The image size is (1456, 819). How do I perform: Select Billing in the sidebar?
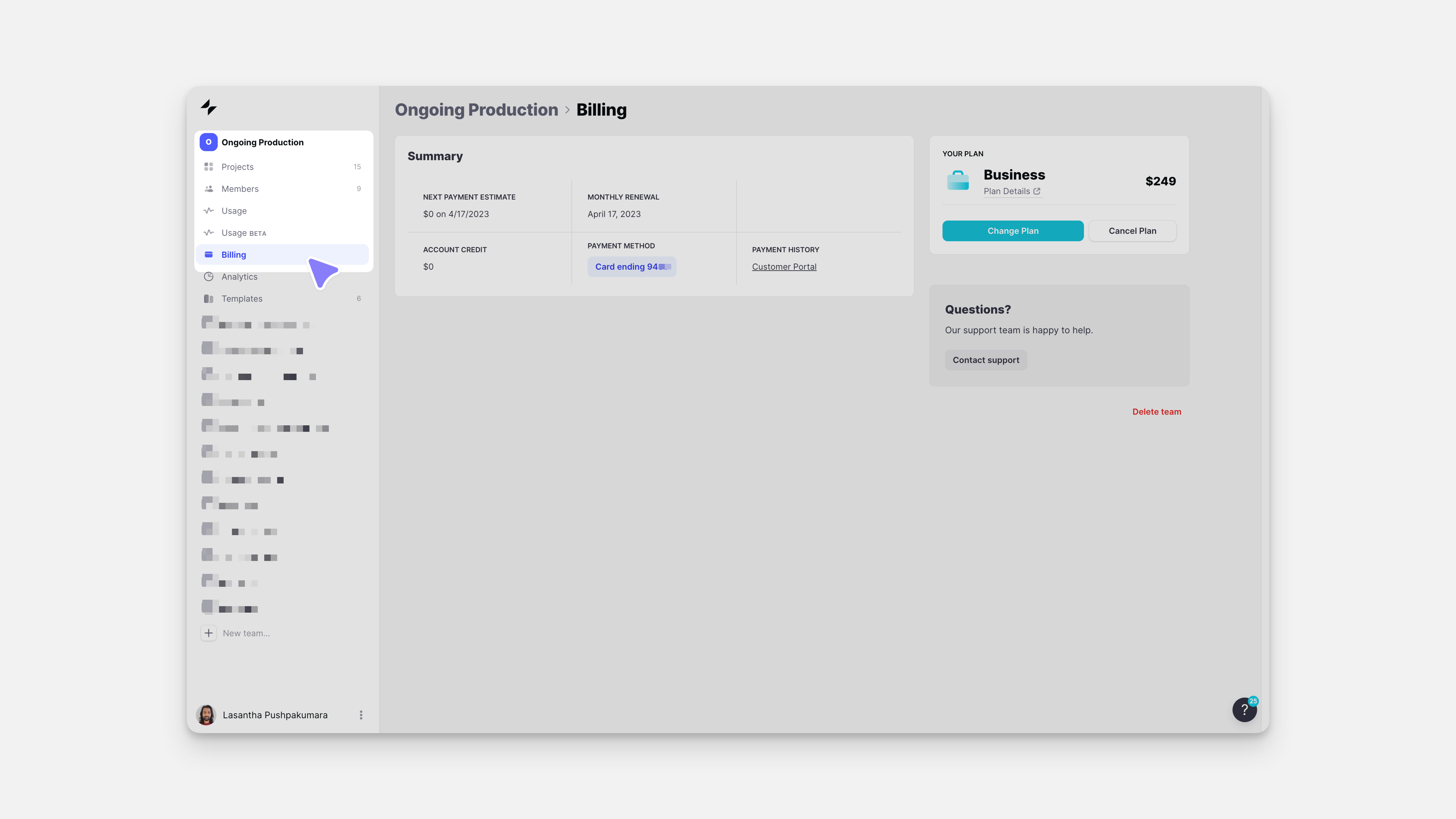coord(234,255)
